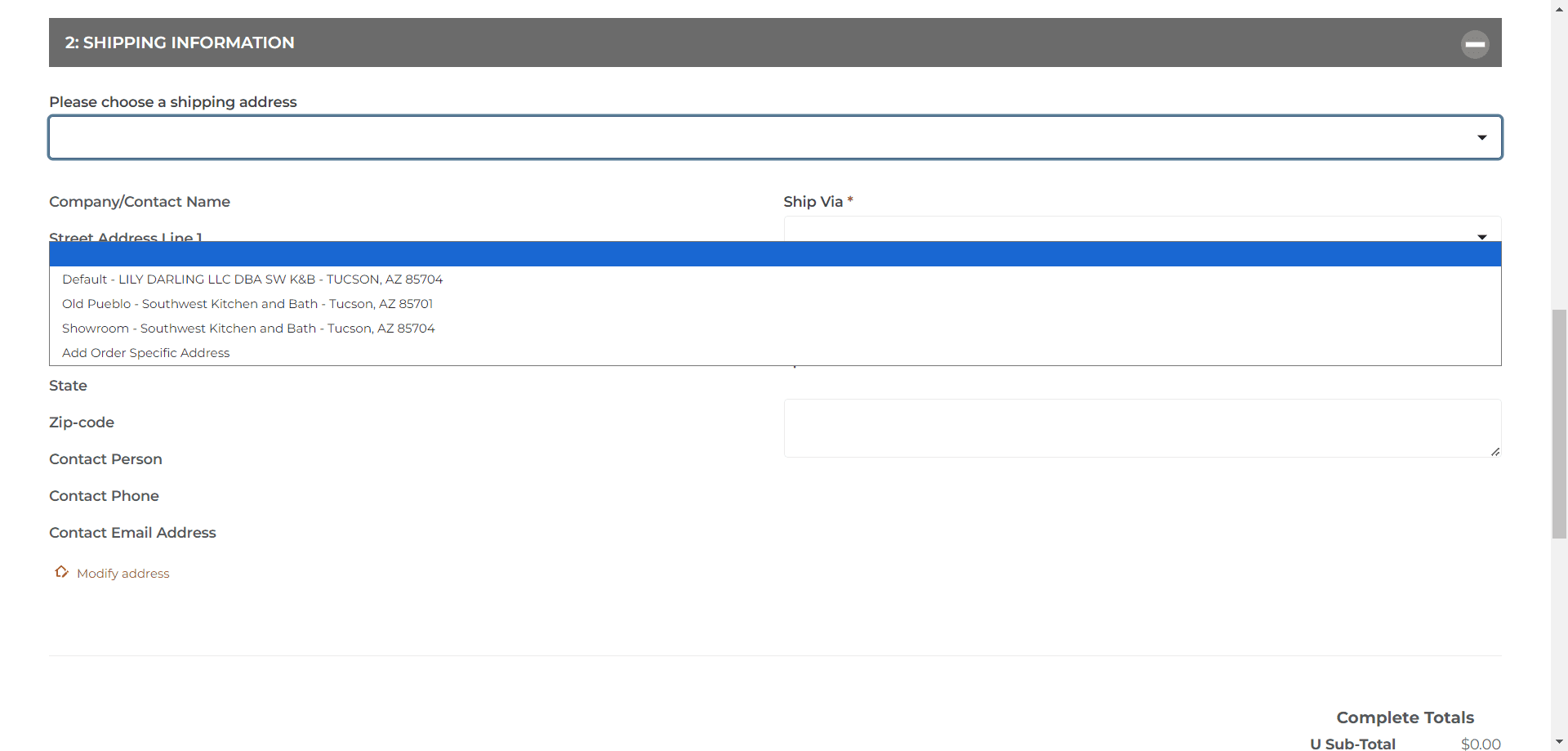The width and height of the screenshot is (1568, 751).
Task: Click the Please choose a shipping address label
Action: point(173,102)
